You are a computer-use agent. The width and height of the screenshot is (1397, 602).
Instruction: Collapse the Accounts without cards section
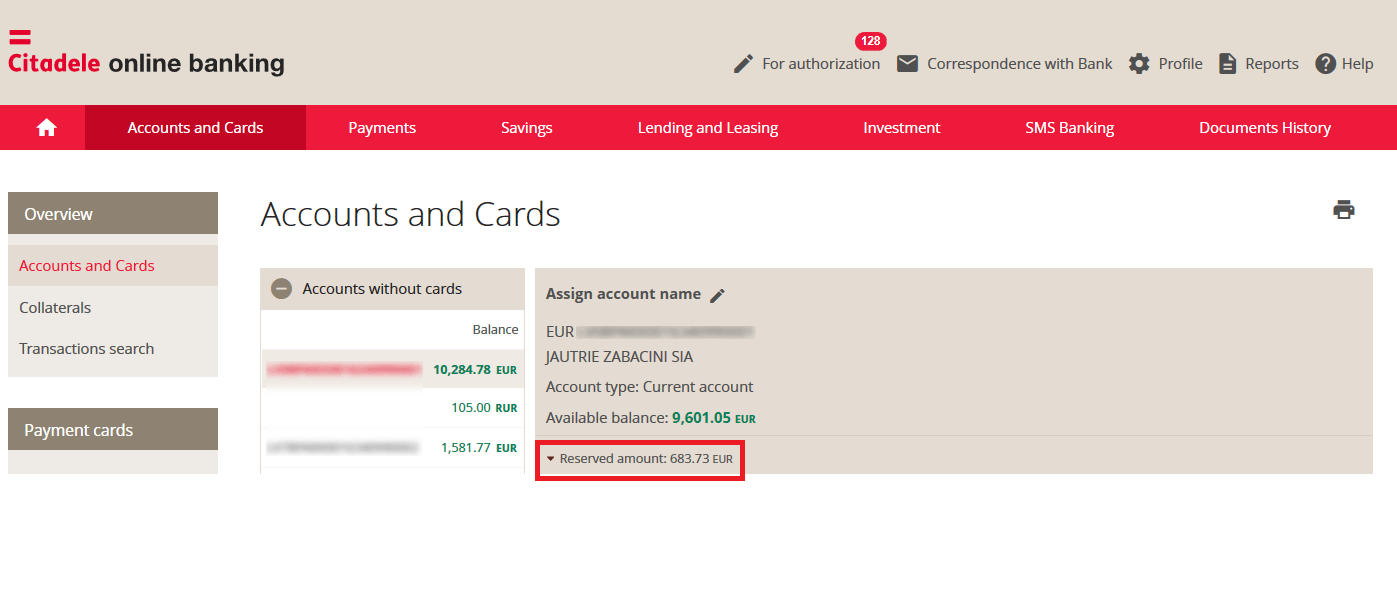point(280,288)
